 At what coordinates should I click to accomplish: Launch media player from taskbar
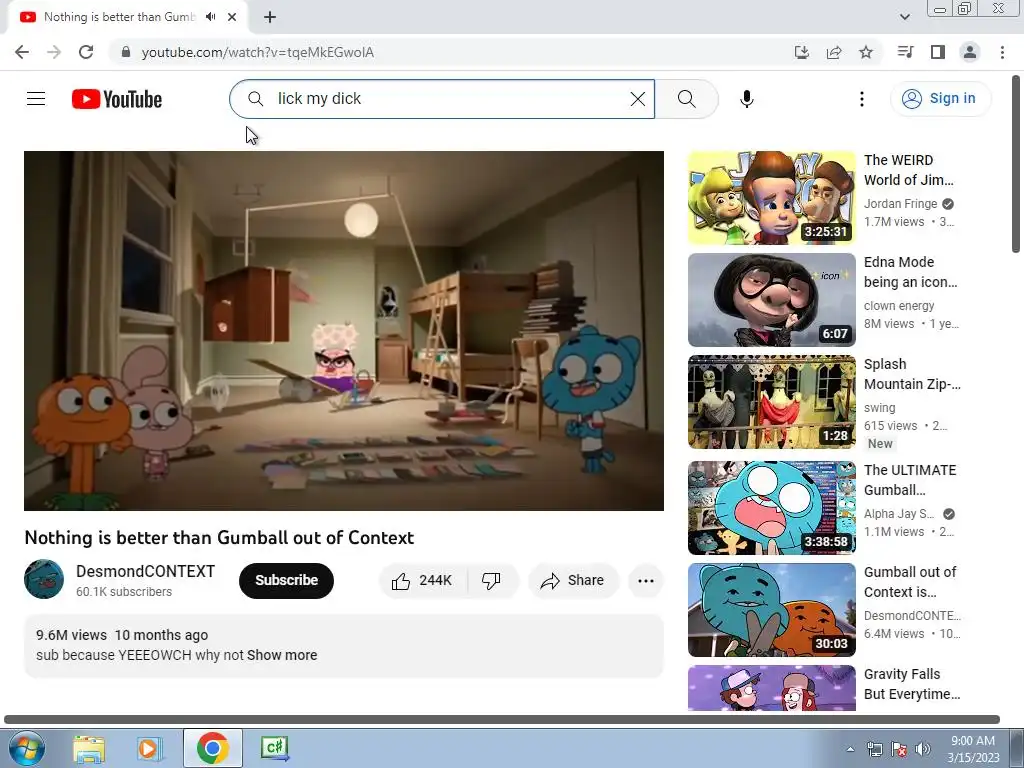point(150,748)
